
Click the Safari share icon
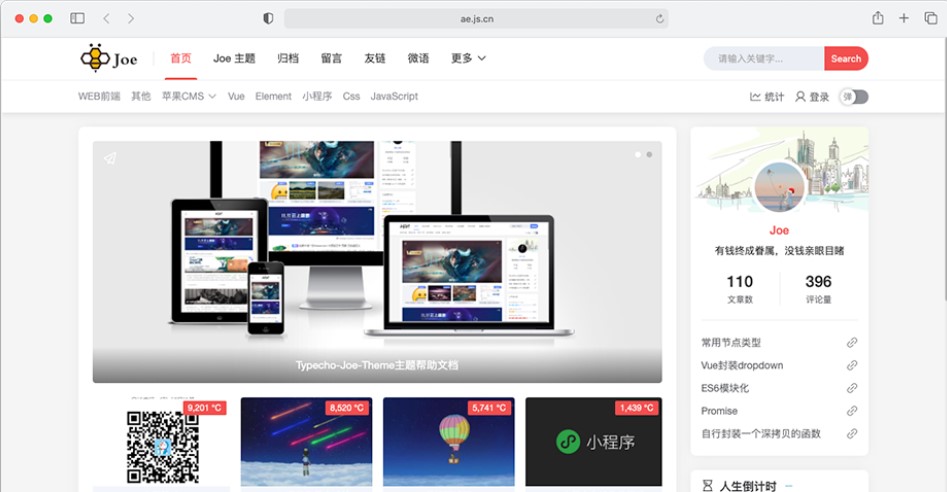pos(877,18)
